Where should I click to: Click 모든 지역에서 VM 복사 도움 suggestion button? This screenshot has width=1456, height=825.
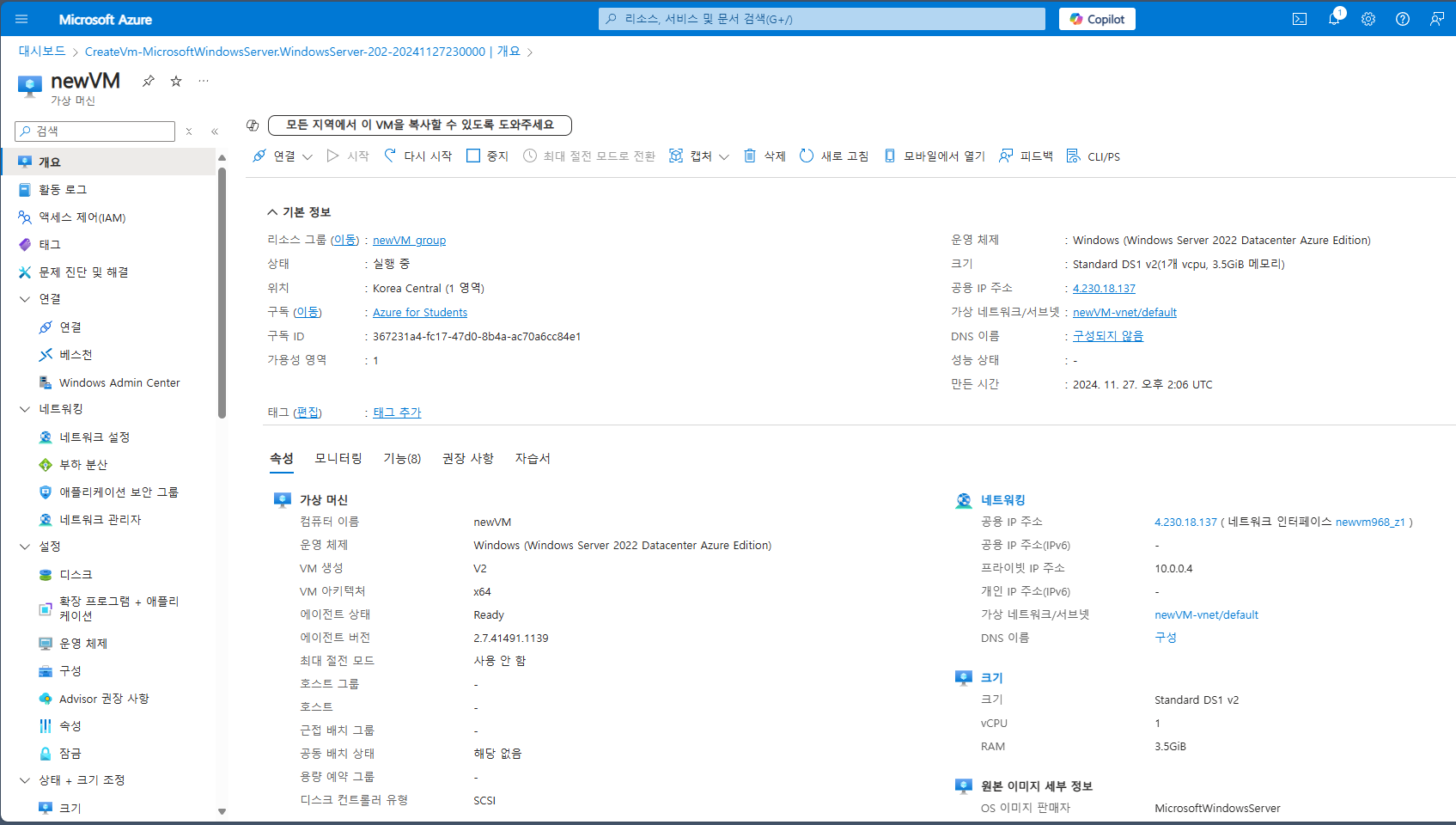(420, 125)
